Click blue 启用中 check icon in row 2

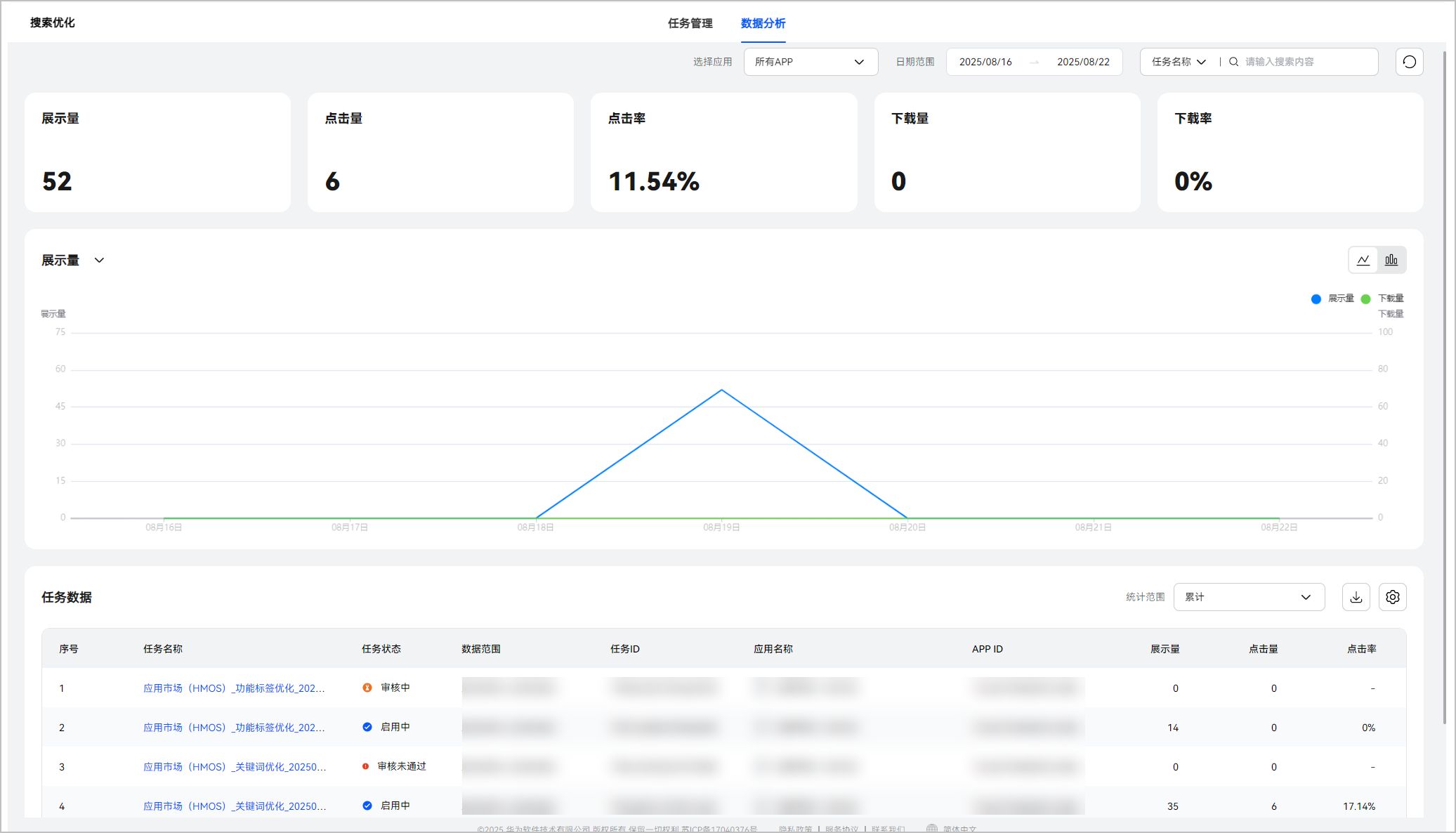(367, 727)
